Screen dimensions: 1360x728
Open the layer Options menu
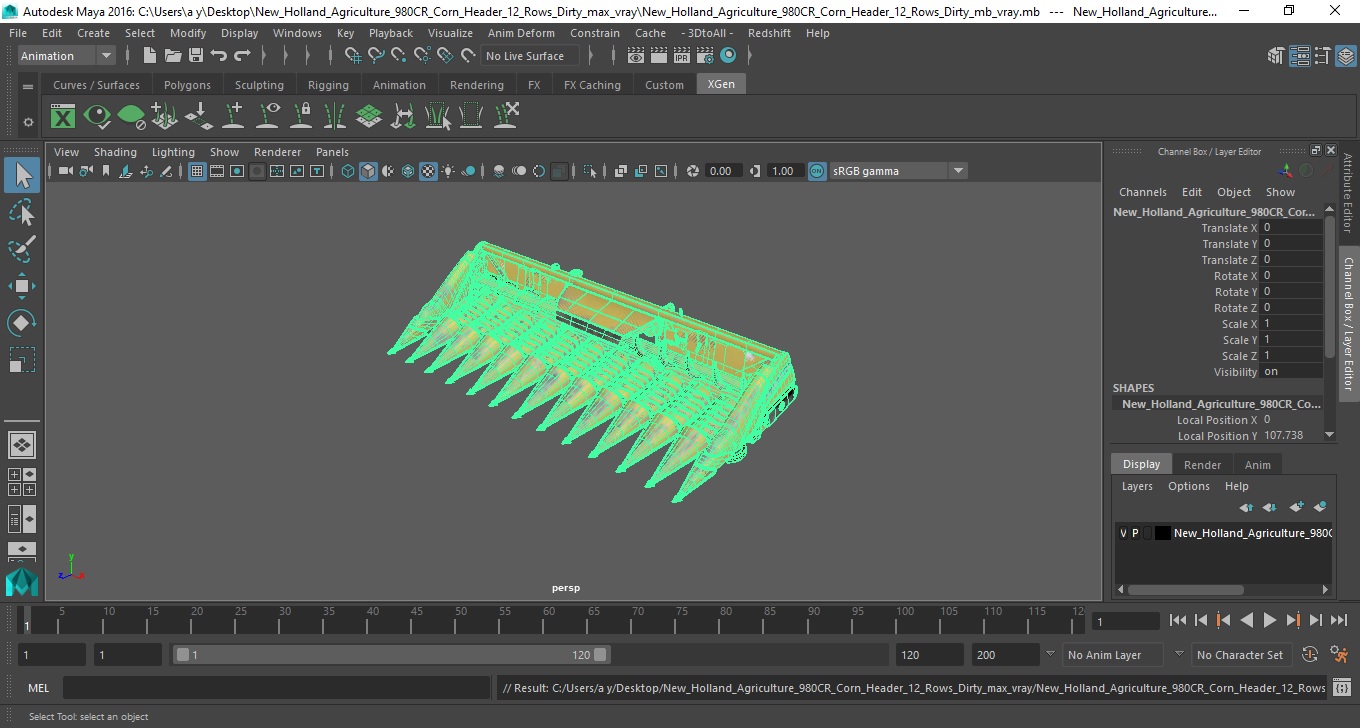click(x=1188, y=486)
